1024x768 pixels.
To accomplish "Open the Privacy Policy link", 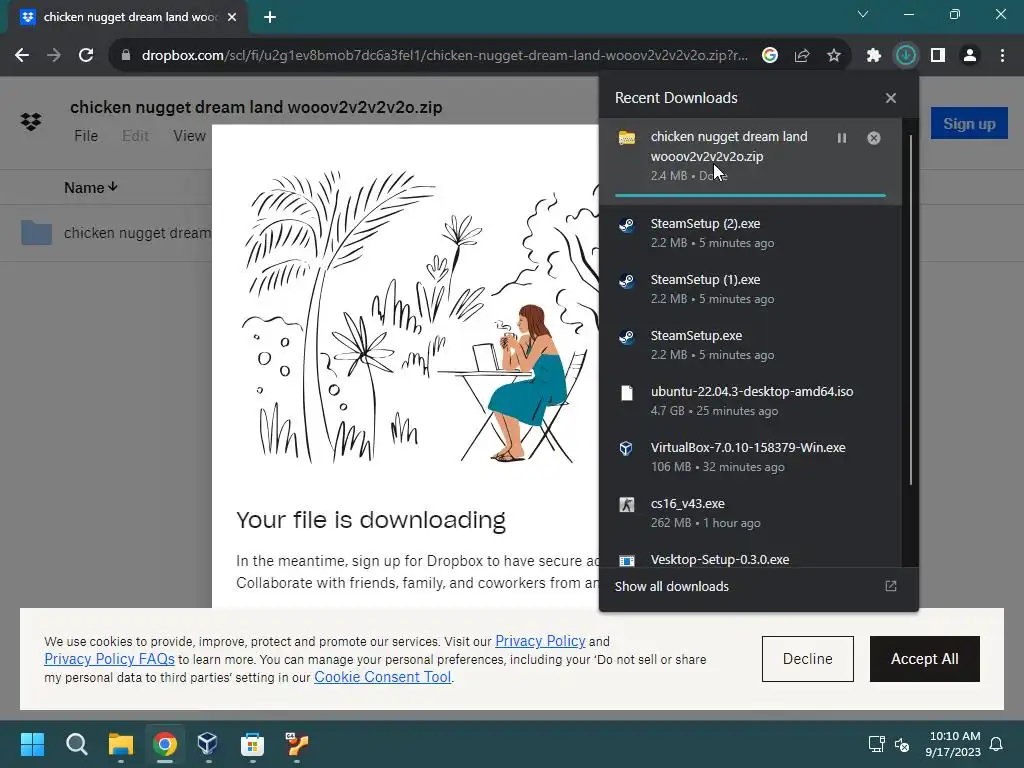I will point(540,641).
